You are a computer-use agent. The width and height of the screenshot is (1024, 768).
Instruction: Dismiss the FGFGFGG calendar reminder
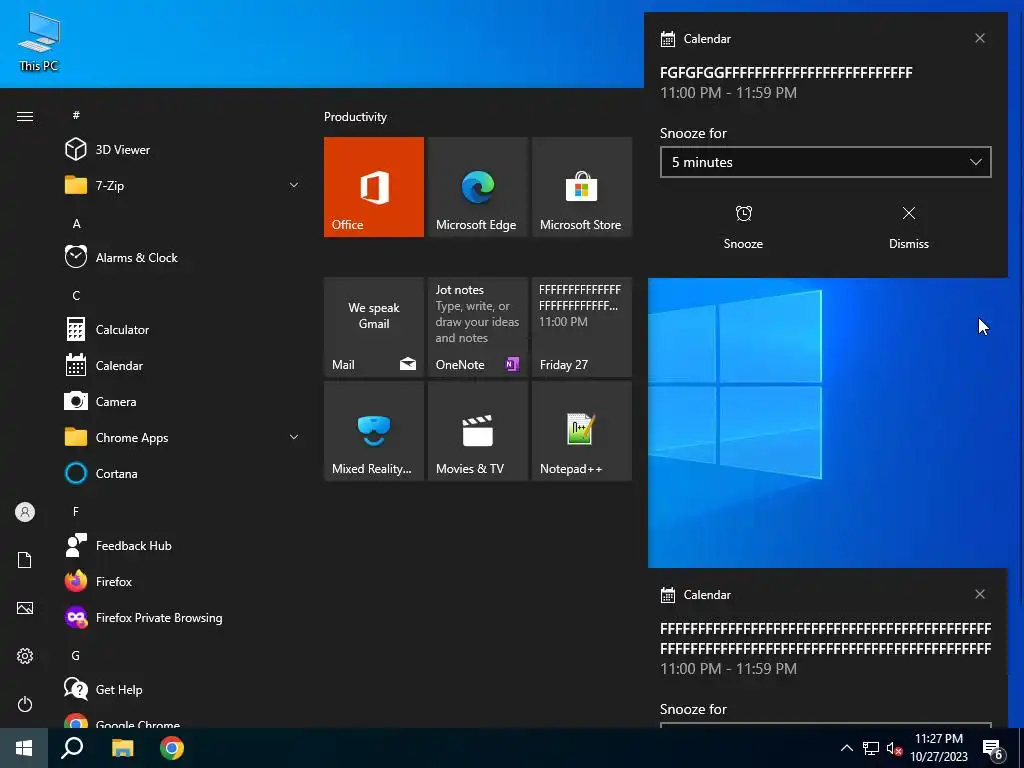coord(908,227)
